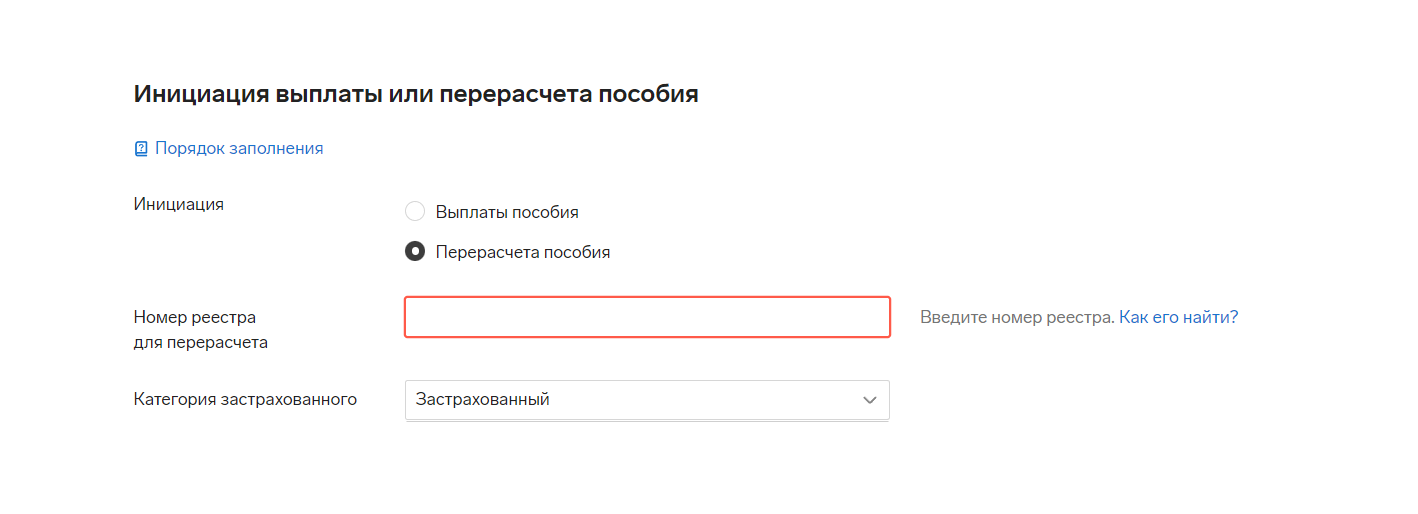Click the book icon beside Порядок заполнения
The width and height of the screenshot is (1418, 514).
141,149
